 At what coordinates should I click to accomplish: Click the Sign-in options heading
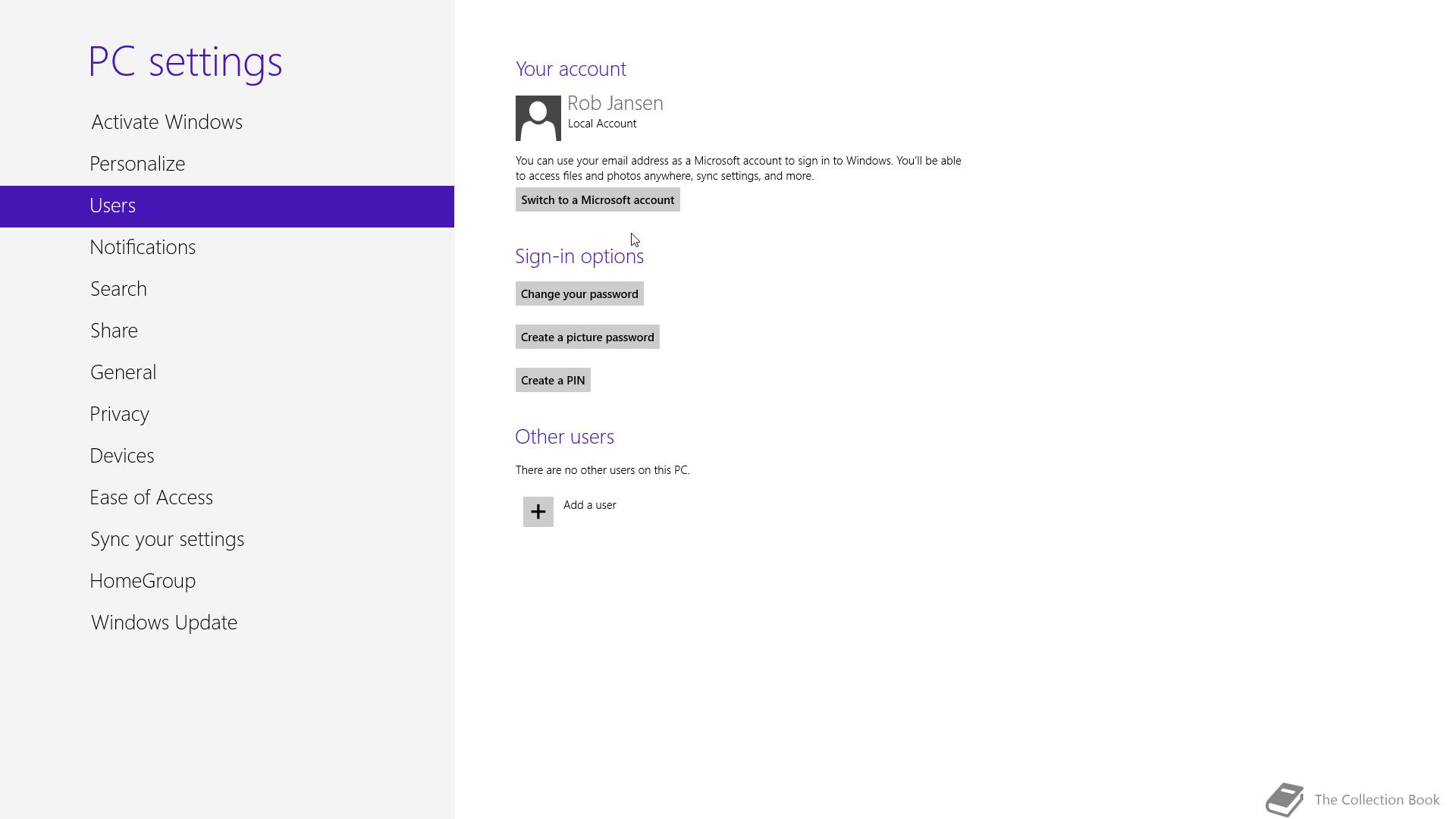[x=579, y=256]
